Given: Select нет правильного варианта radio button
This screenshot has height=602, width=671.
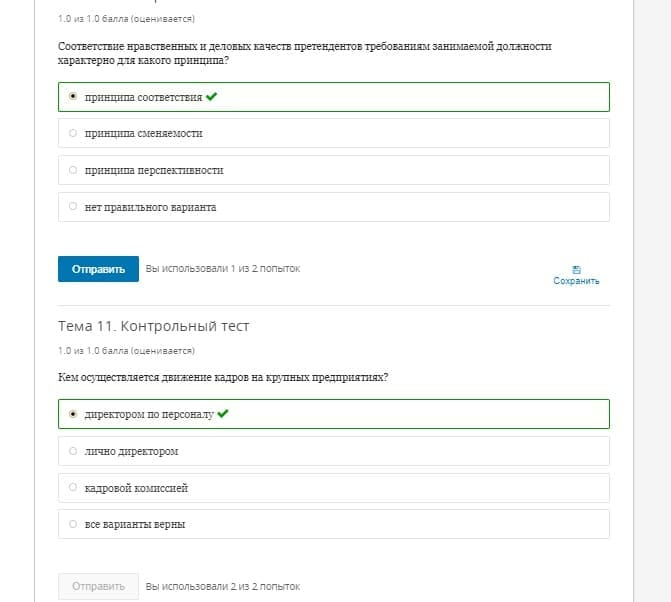Looking at the screenshot, I should pyautogui.click(x=73, y=206).
